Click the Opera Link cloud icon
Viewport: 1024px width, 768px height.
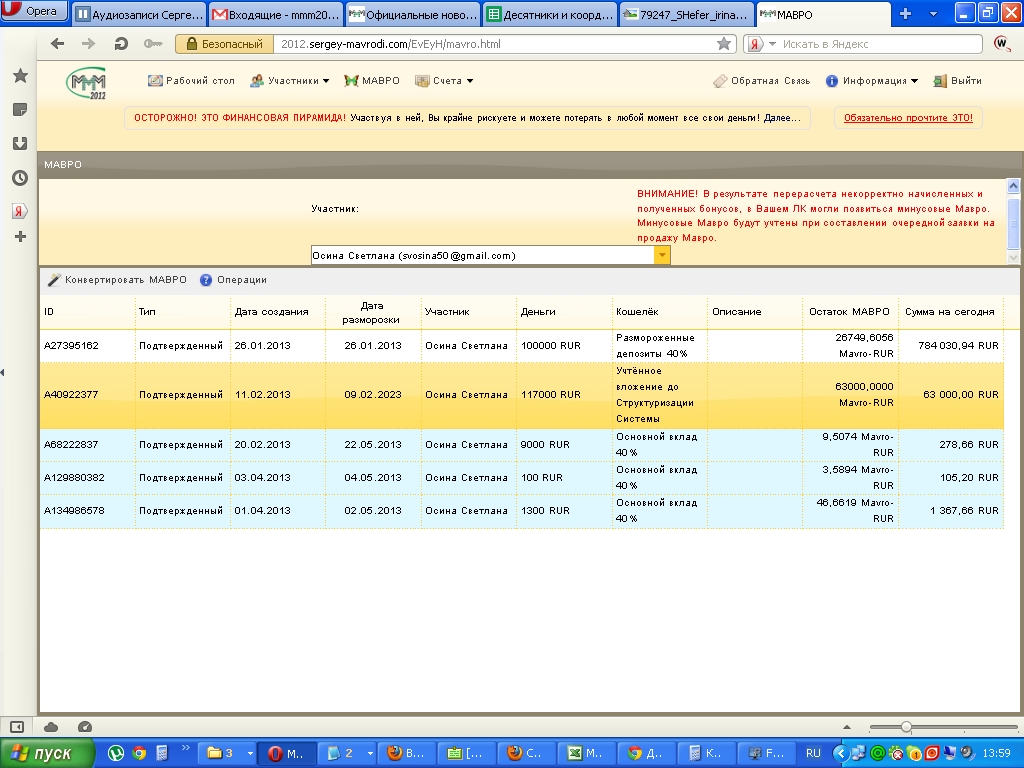coord(51,727)
